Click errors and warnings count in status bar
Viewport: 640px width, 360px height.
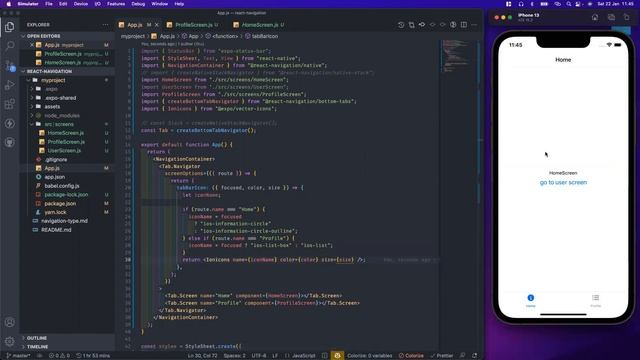tap(59, 356)
